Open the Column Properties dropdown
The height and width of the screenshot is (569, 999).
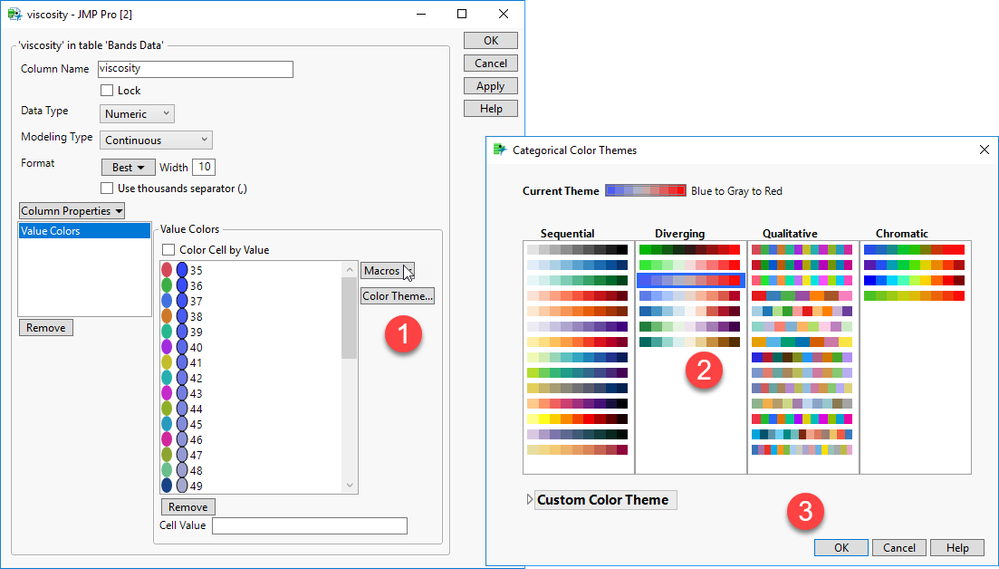71,210
